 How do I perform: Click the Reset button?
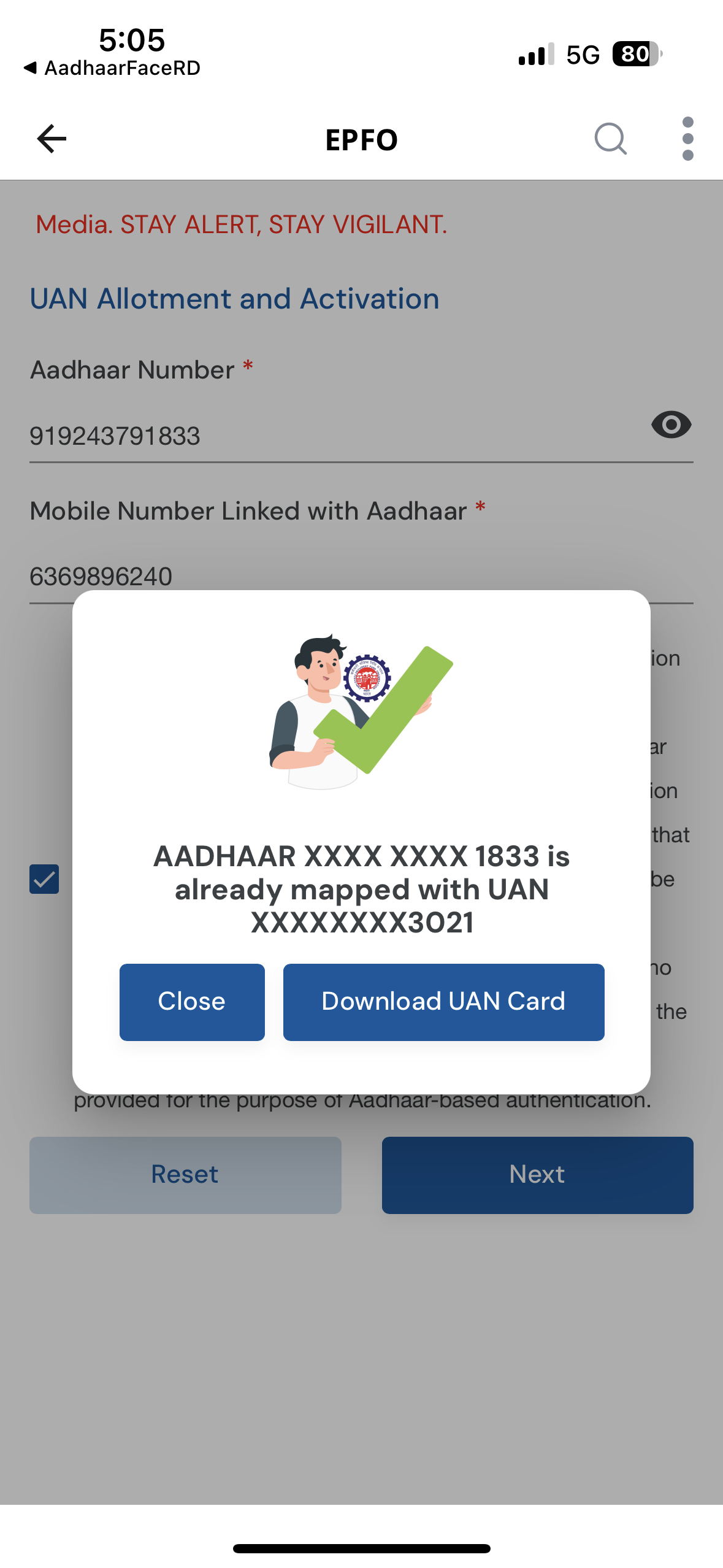[x=185, y=1175]
